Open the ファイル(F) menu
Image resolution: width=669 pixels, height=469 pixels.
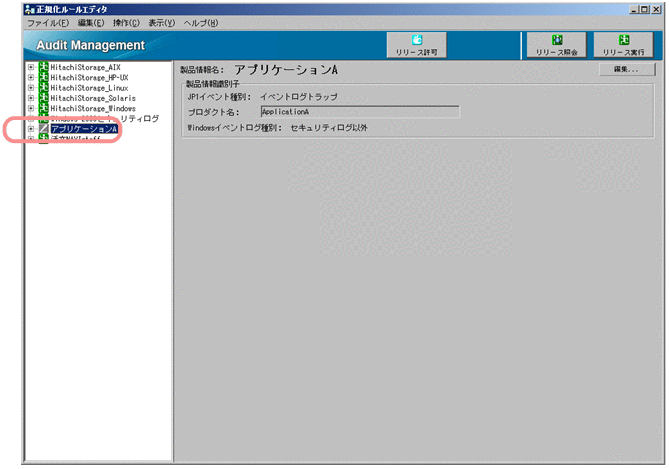[48, 23]
